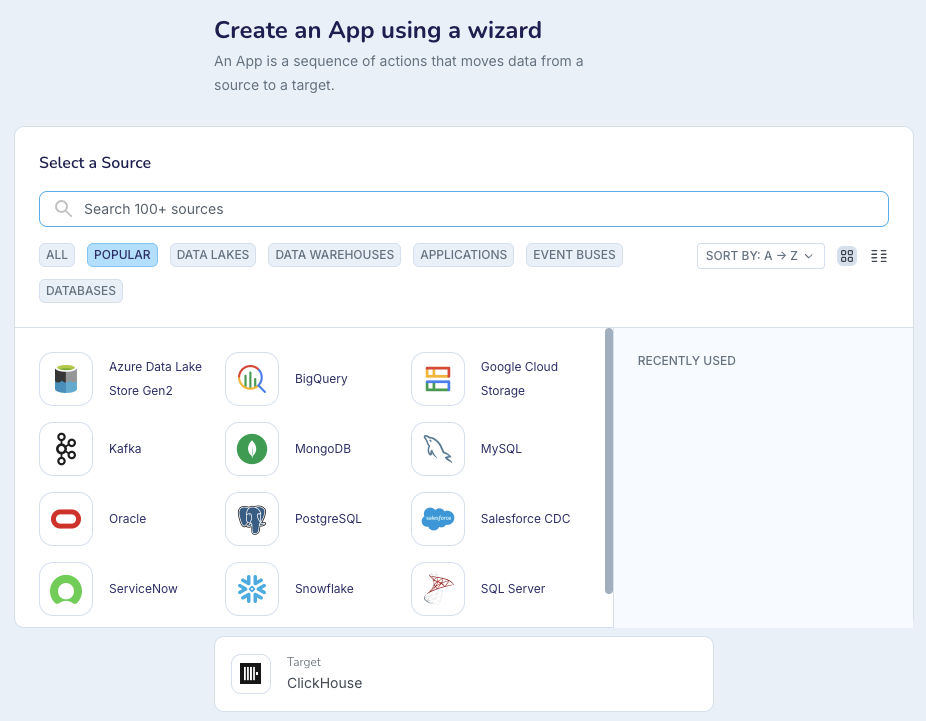
Task: Pick the Google Cloud Storage icon
Action: click(x=438, y=379)
